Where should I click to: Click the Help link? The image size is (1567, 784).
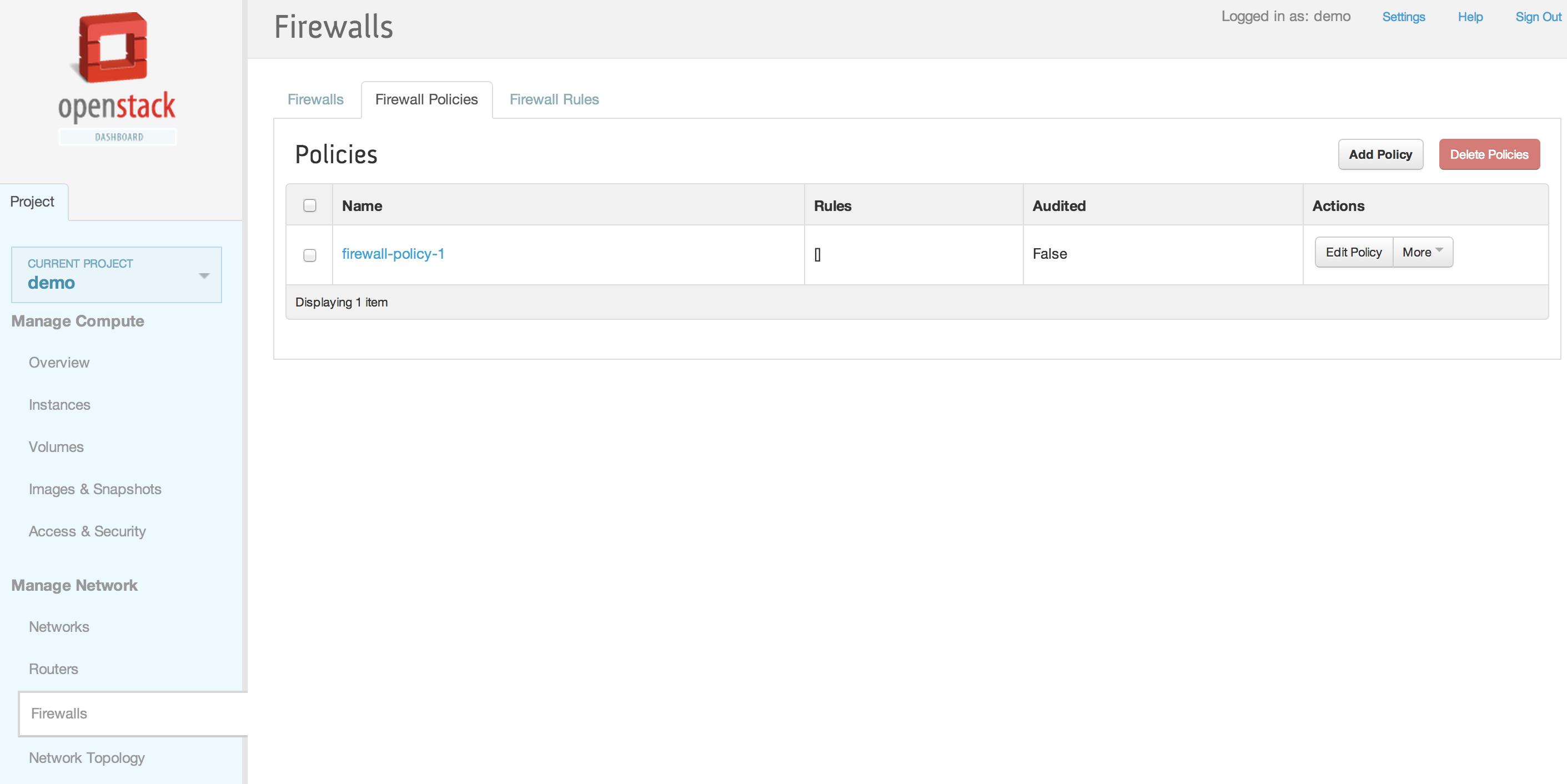pos(1470,17)
